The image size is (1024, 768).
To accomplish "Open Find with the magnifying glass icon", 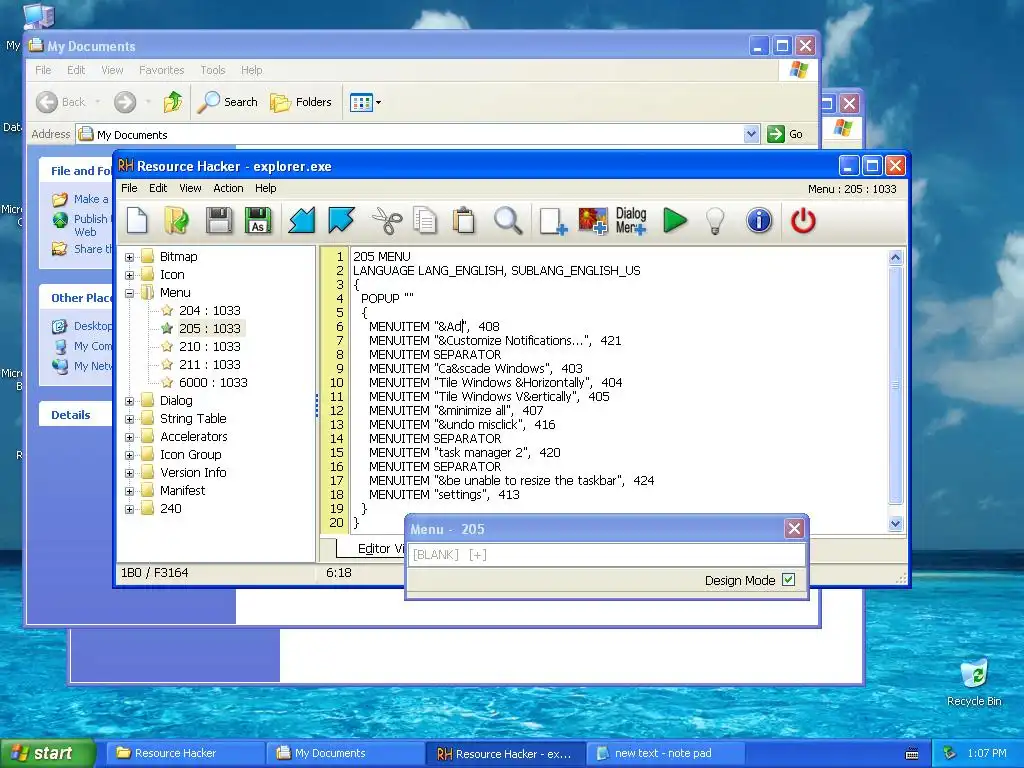I will coord(507,221).
